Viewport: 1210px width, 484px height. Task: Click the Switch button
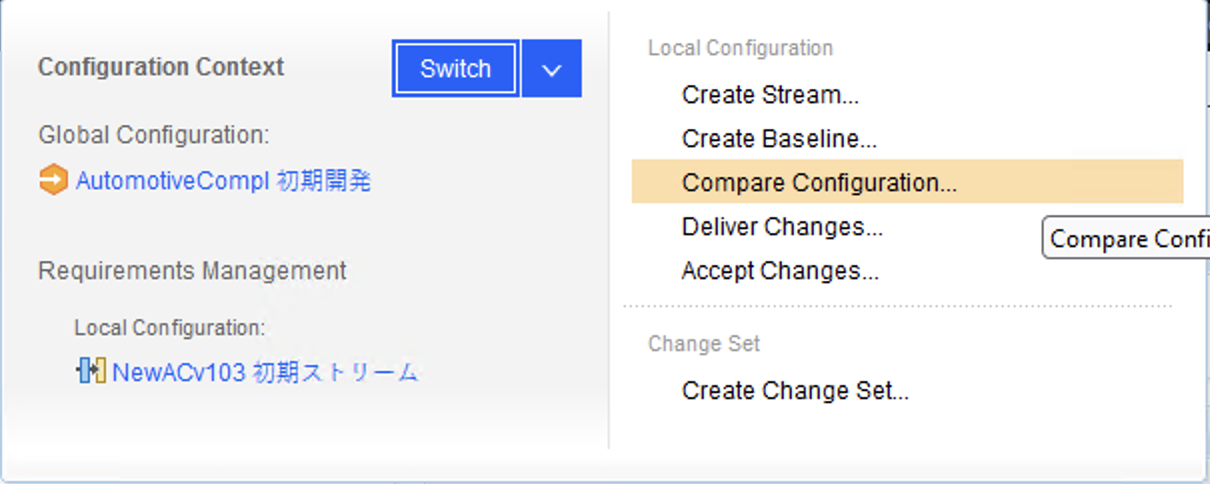point(456,69)
